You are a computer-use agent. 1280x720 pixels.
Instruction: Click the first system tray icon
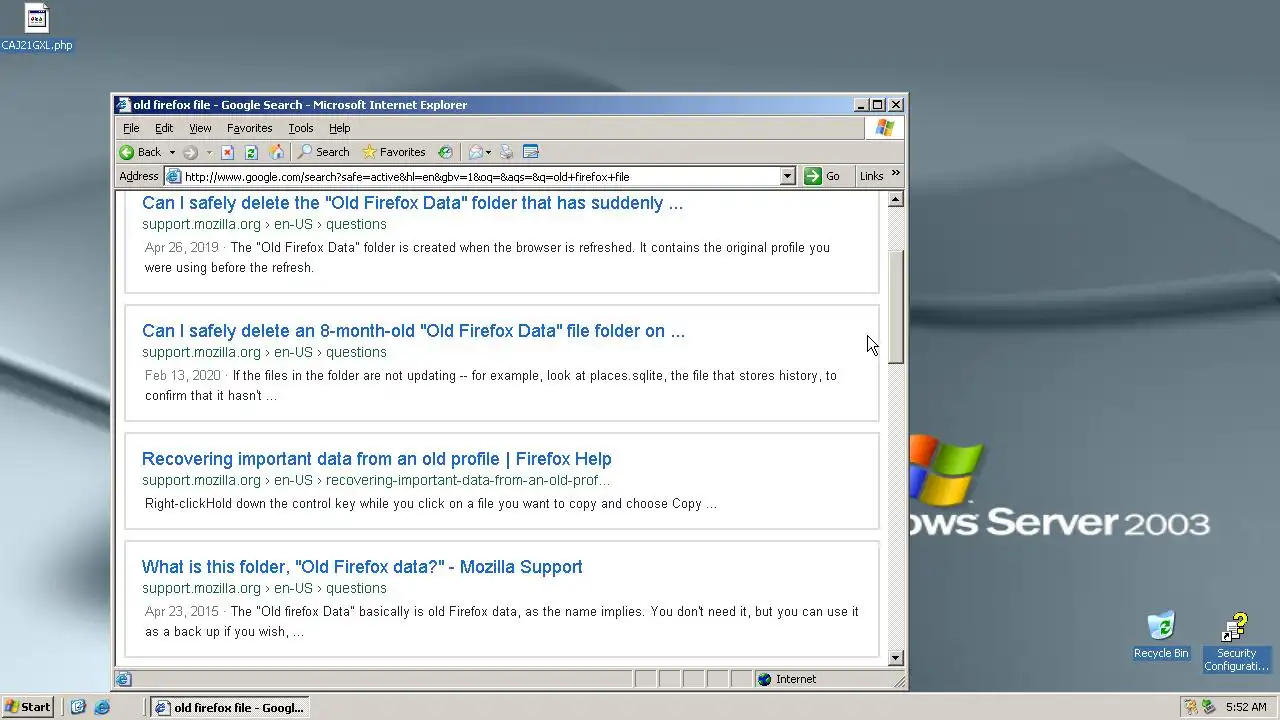tap(1190, 707)
